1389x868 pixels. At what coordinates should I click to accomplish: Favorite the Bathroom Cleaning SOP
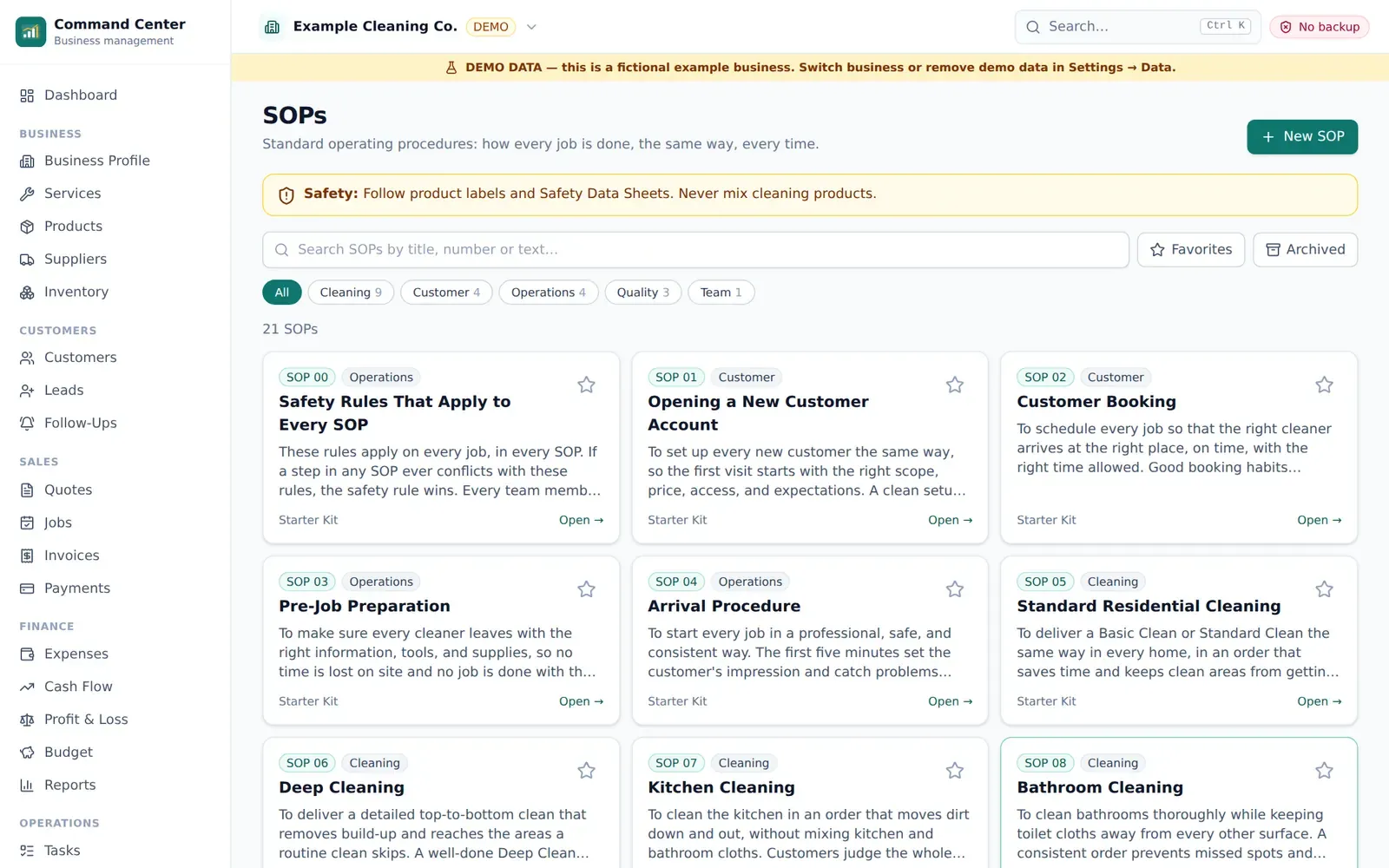[1324, 771]
